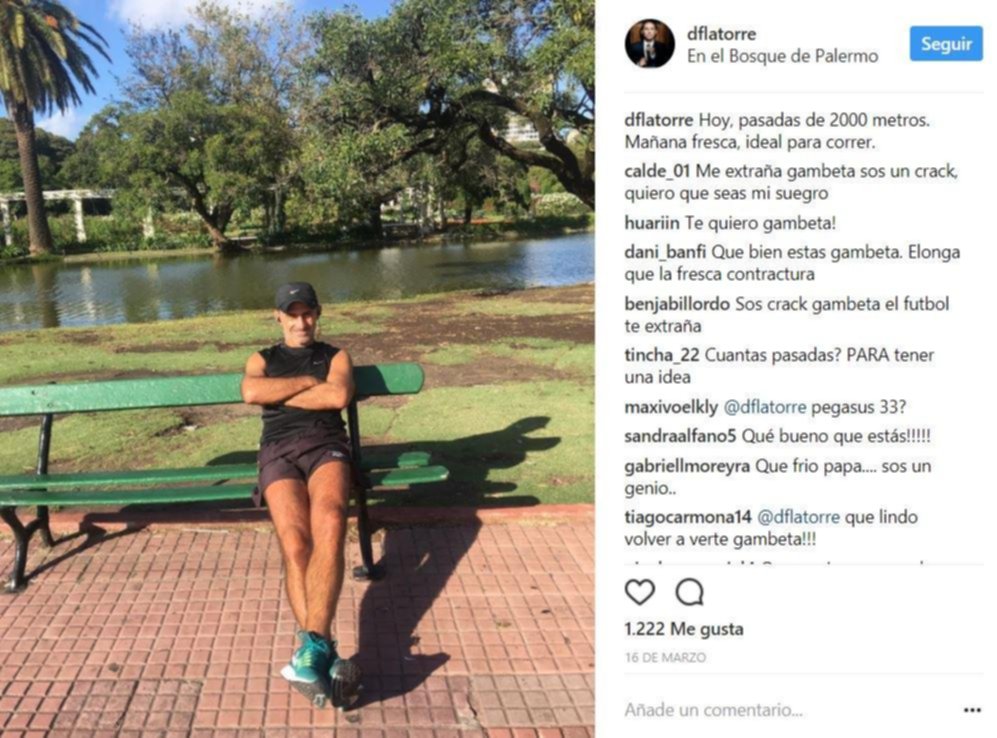Visit benjabillordo user profile

click(677, 304)
